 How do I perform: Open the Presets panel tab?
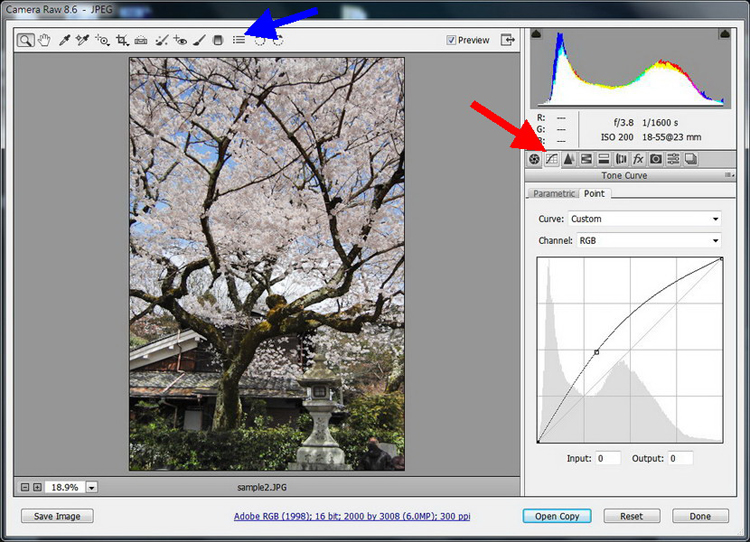coord(673,159)
